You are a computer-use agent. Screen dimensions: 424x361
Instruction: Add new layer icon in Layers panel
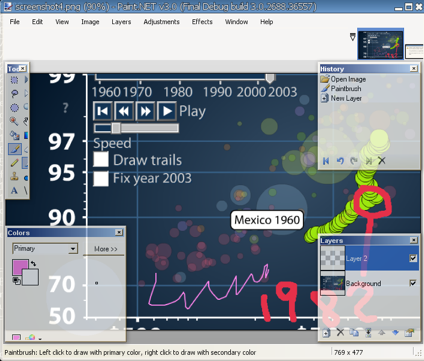[x=326, y=332]
